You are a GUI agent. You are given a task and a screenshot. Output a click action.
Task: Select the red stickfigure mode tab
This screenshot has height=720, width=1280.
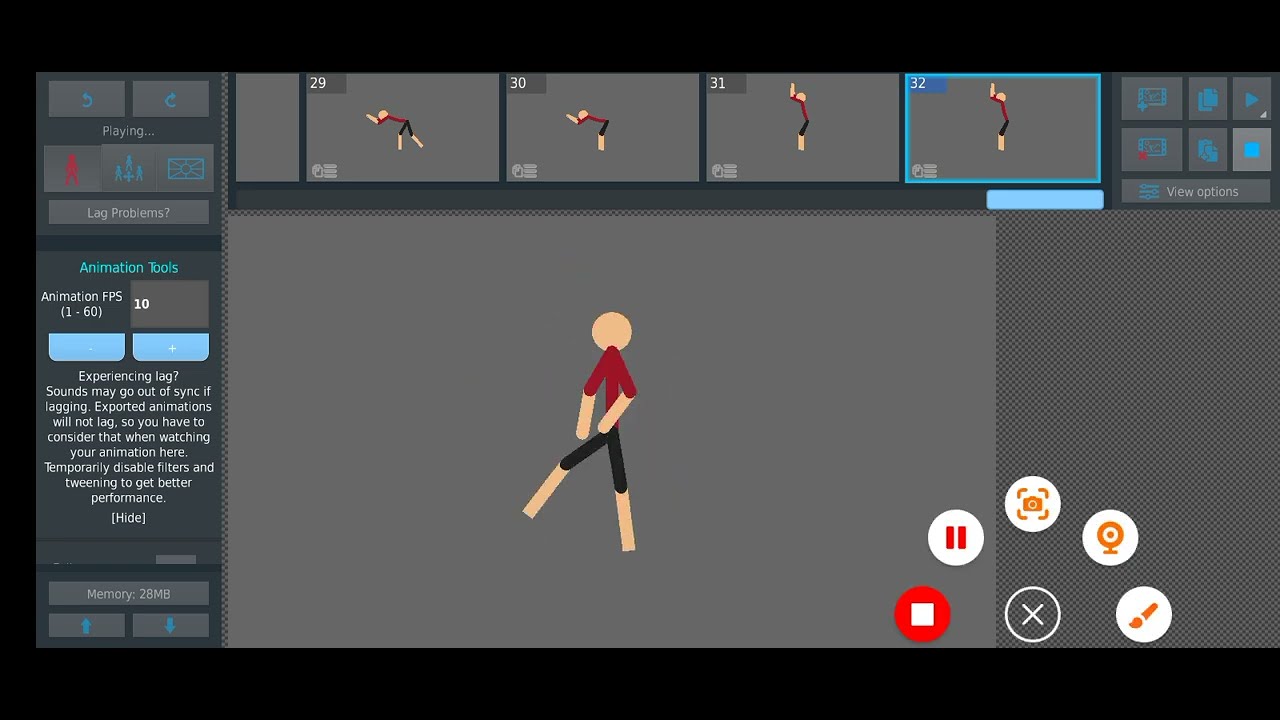[x=72, y=169]
